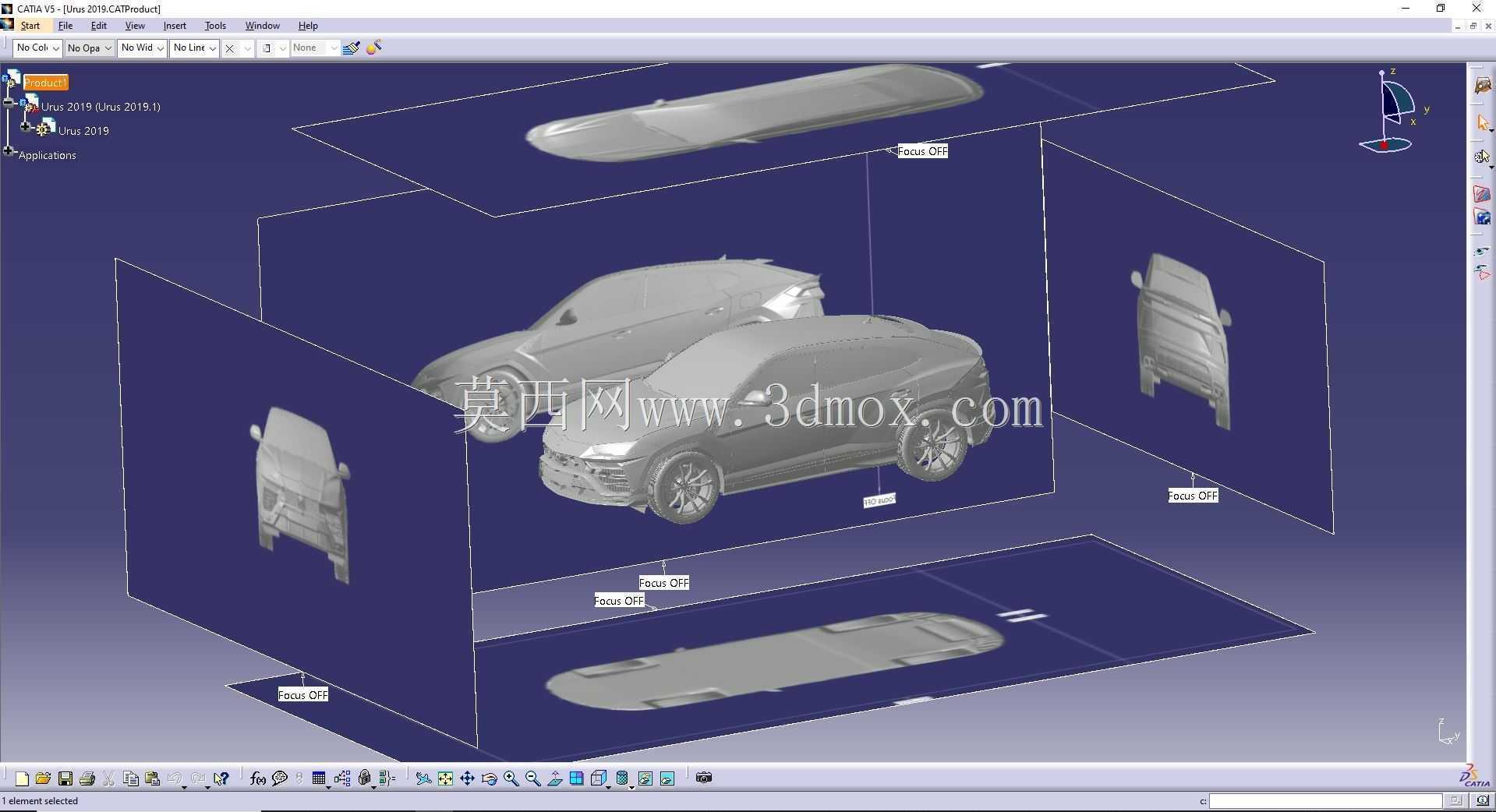Viewport: 1496px width, 812px height.
Task: Open the File menu
Action: (x=65, y=26)
